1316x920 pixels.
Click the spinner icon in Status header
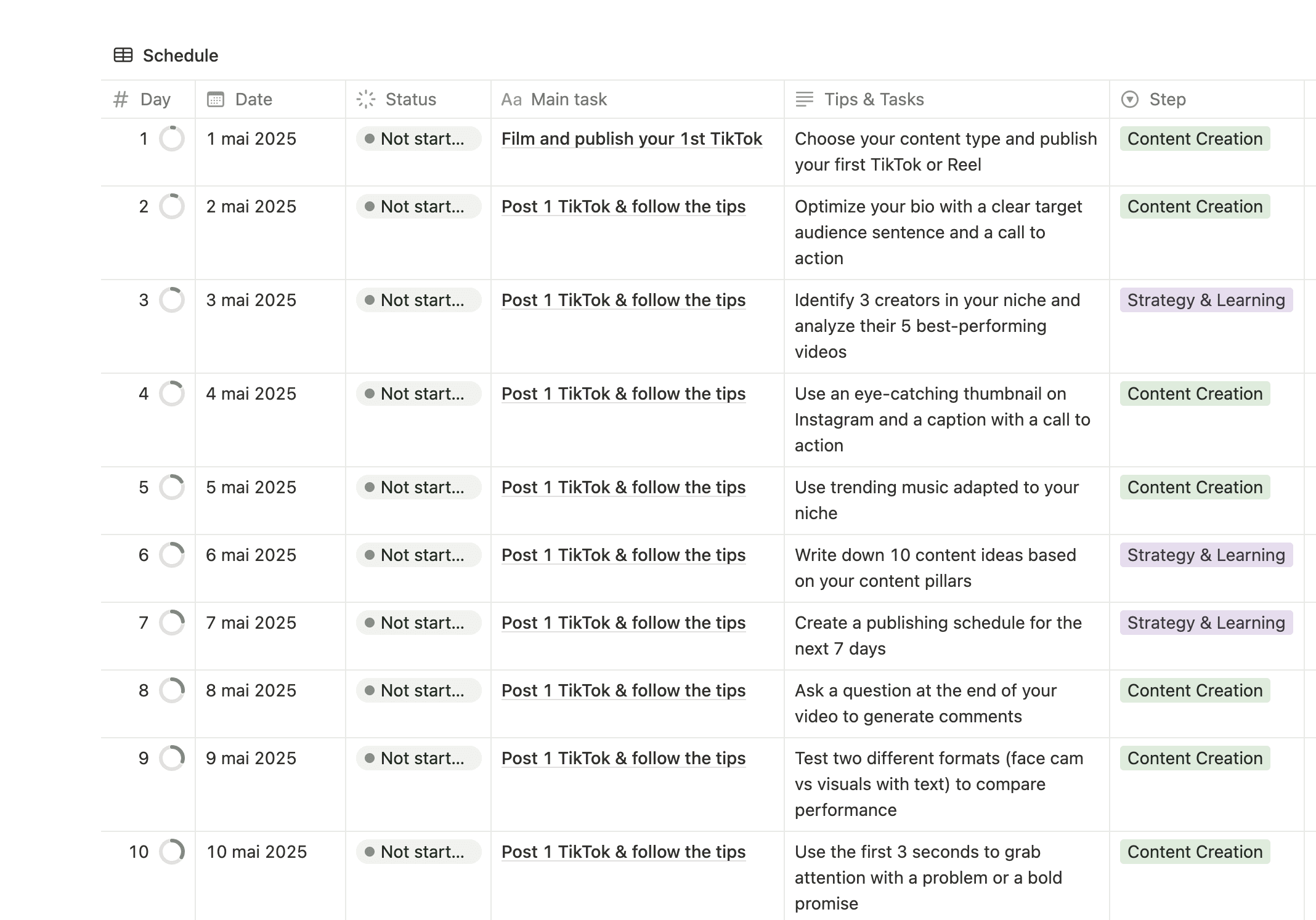366,99
